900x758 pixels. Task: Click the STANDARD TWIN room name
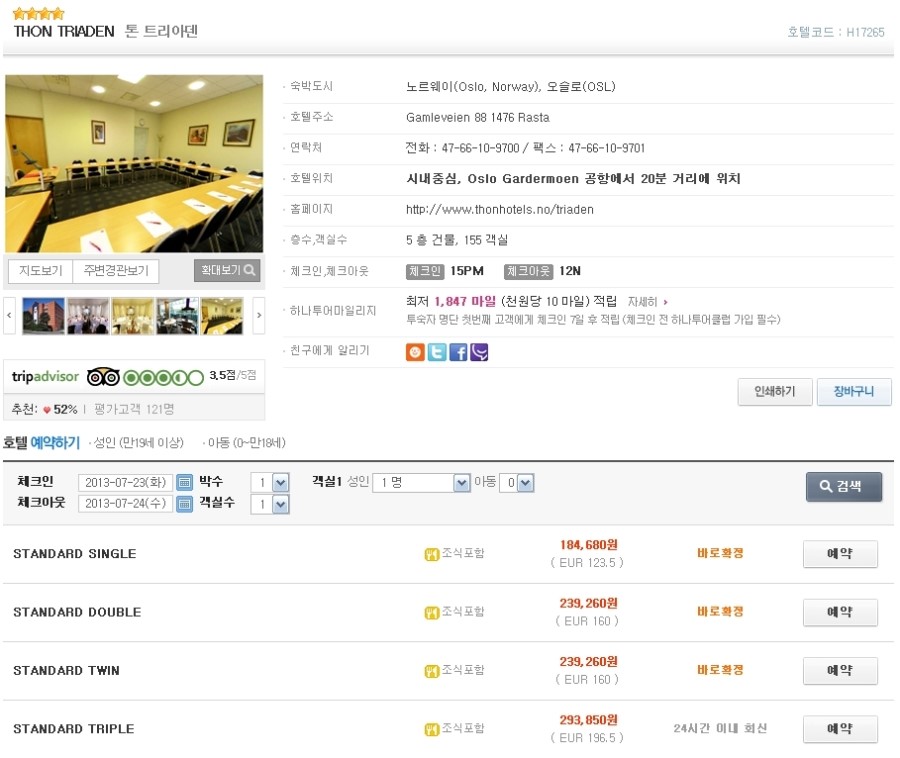66,671
